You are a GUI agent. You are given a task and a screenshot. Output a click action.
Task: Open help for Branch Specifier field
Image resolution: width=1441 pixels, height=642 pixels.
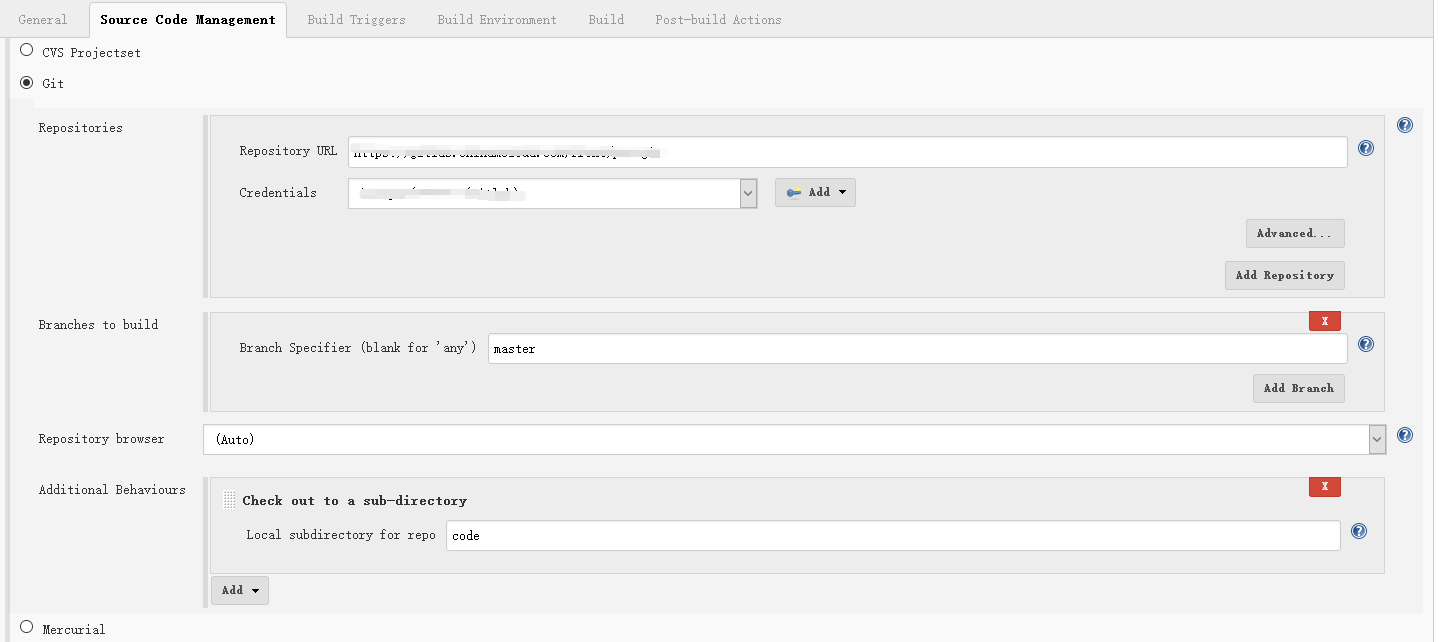tap(1366, 345)
